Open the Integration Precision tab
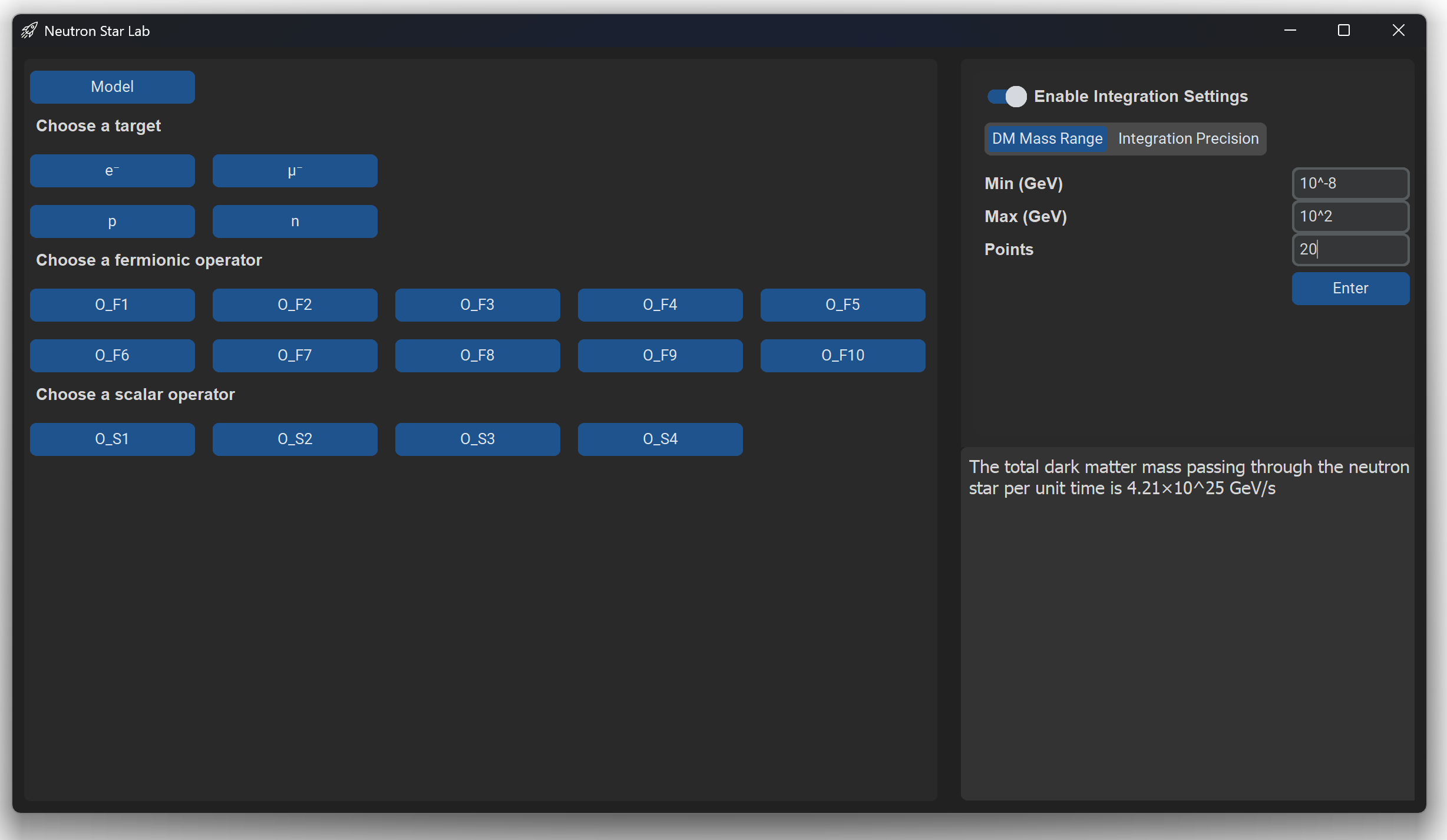 [x=1188, y=139]
